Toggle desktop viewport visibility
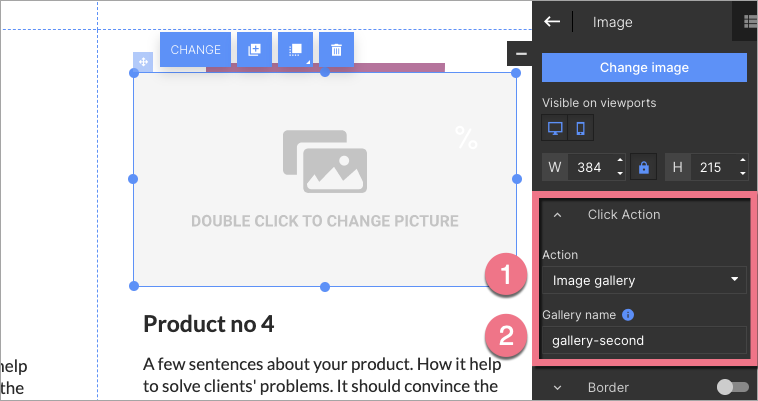Image resolution: width=758 pixels, height=401 pixels. [554, 129]
